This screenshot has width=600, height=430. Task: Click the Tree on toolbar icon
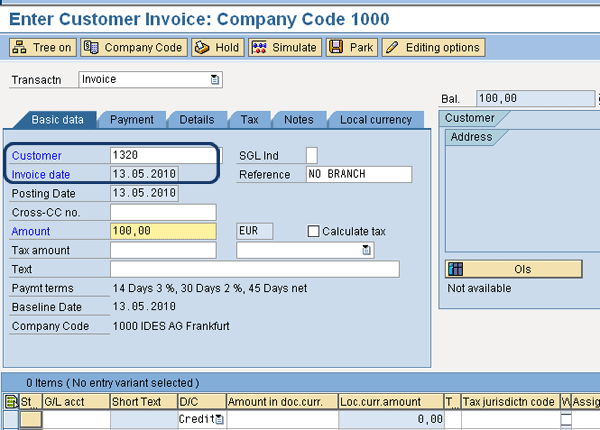point(42,47)
